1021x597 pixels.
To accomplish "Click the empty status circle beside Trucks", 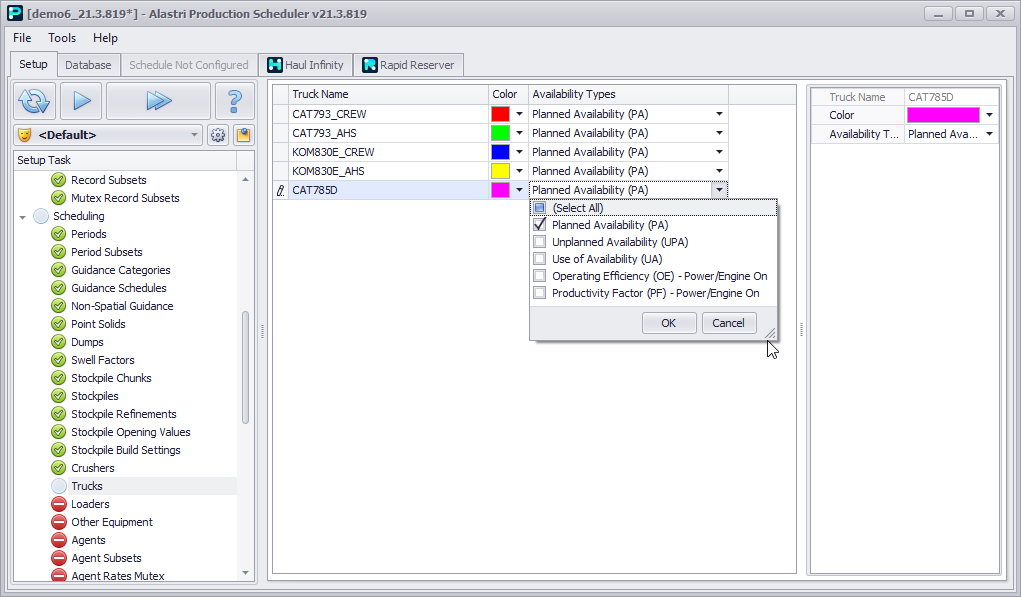I will pos(59,486).
